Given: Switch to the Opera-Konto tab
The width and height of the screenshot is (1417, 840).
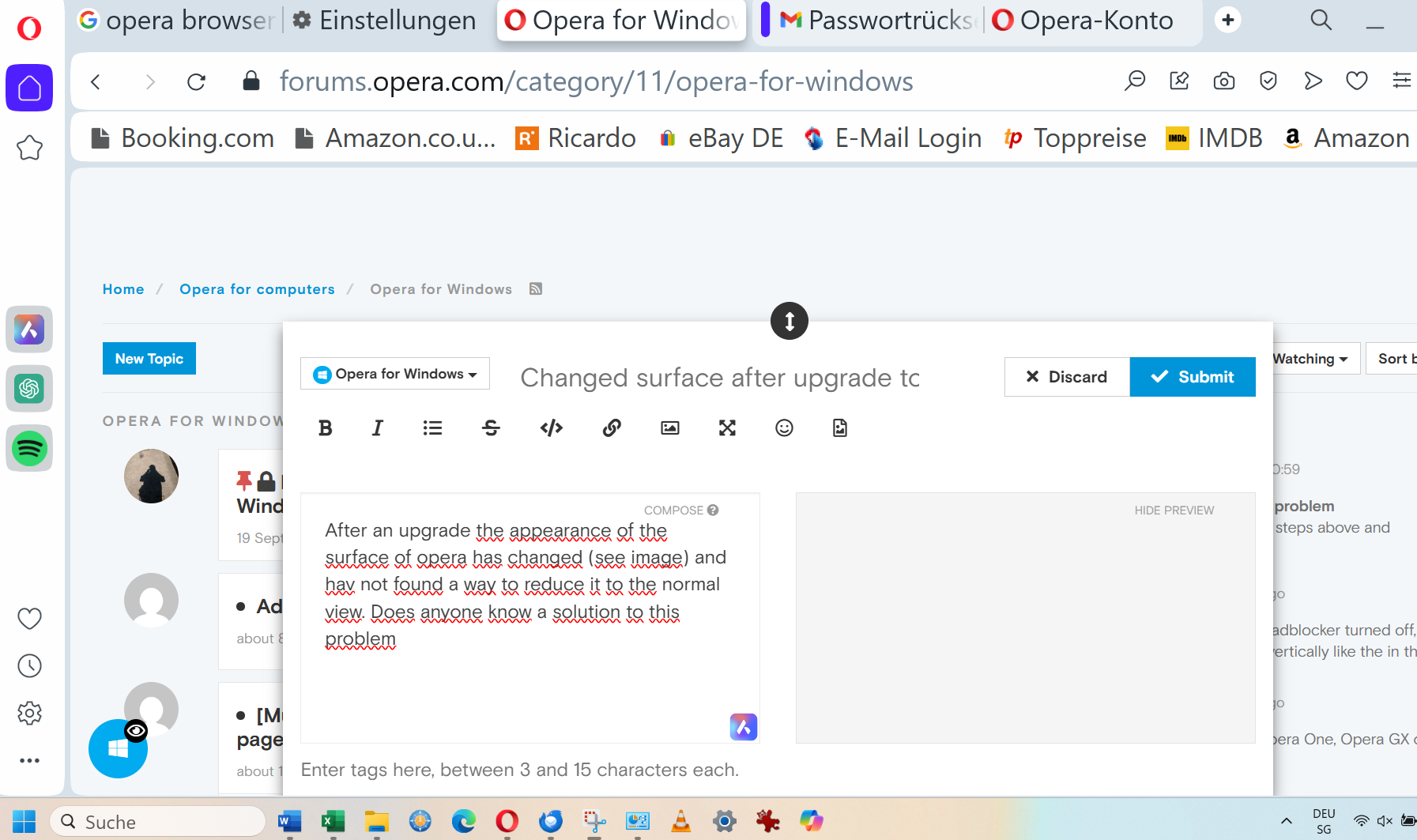Looking at the screenshot, I should click(1085, 21).
